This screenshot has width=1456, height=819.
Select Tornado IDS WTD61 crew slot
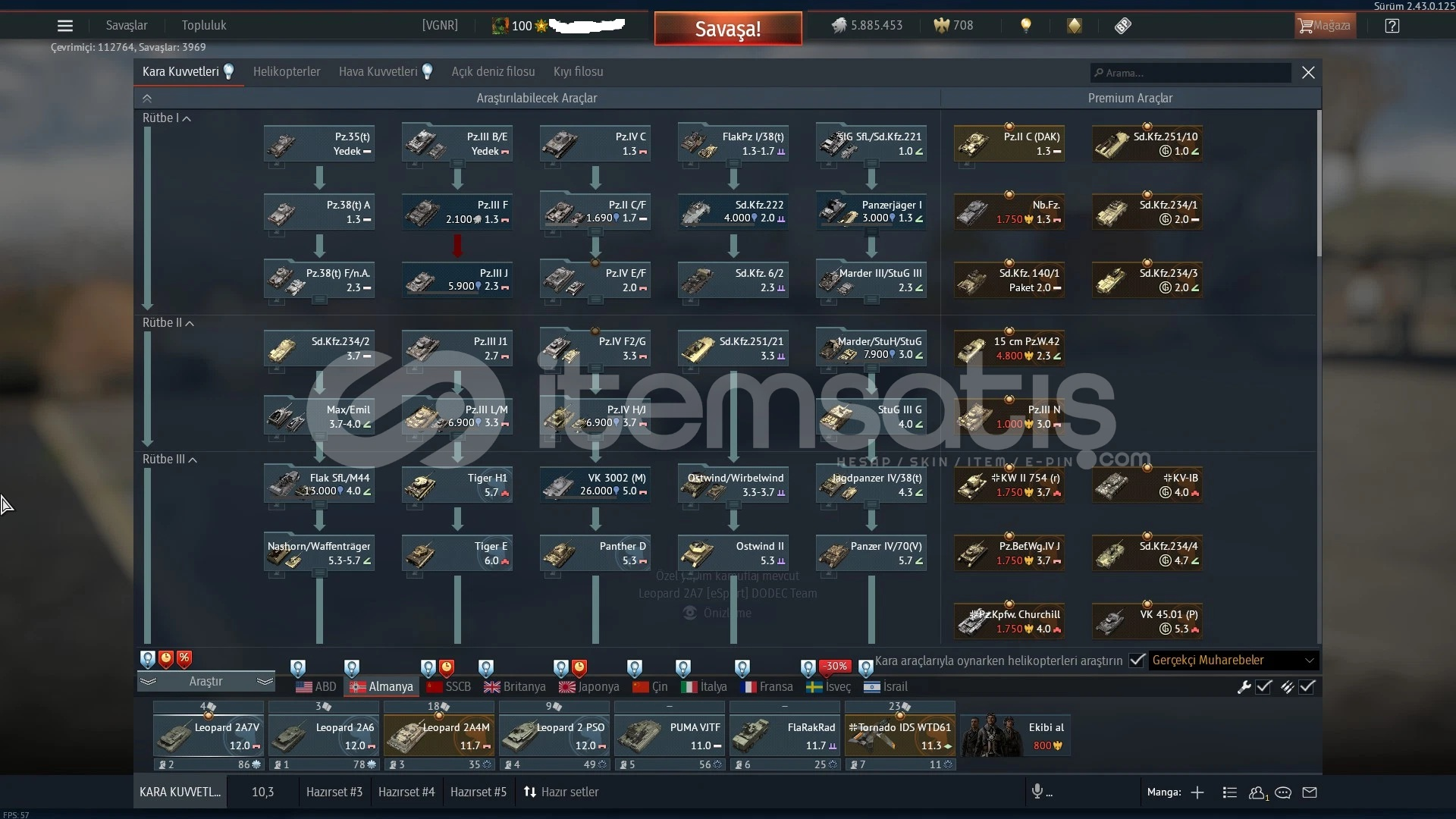tap(900, 736)
